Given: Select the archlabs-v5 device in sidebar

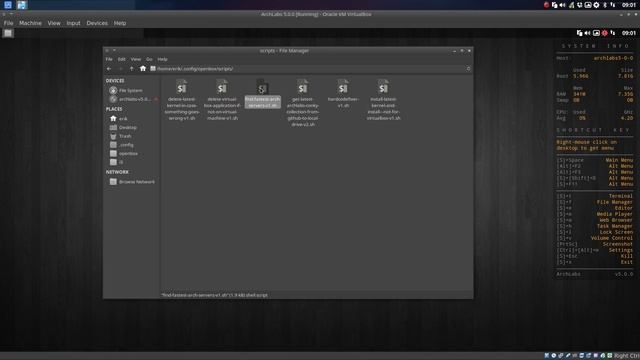Looking at the screenshot, I should (130, 99).
